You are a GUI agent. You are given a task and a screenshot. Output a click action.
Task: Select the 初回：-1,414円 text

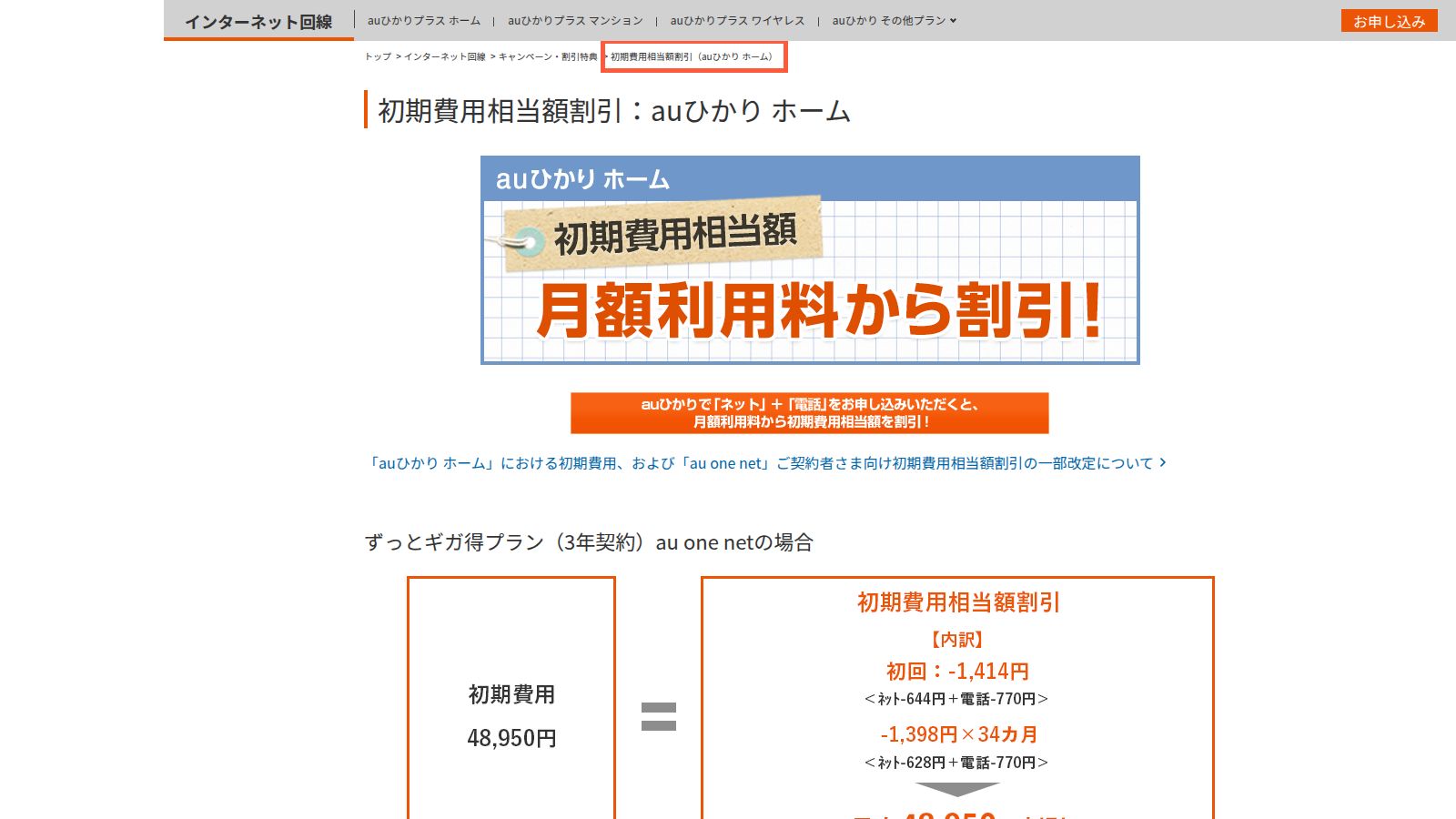pyautogui.click(x=957, y=672)
